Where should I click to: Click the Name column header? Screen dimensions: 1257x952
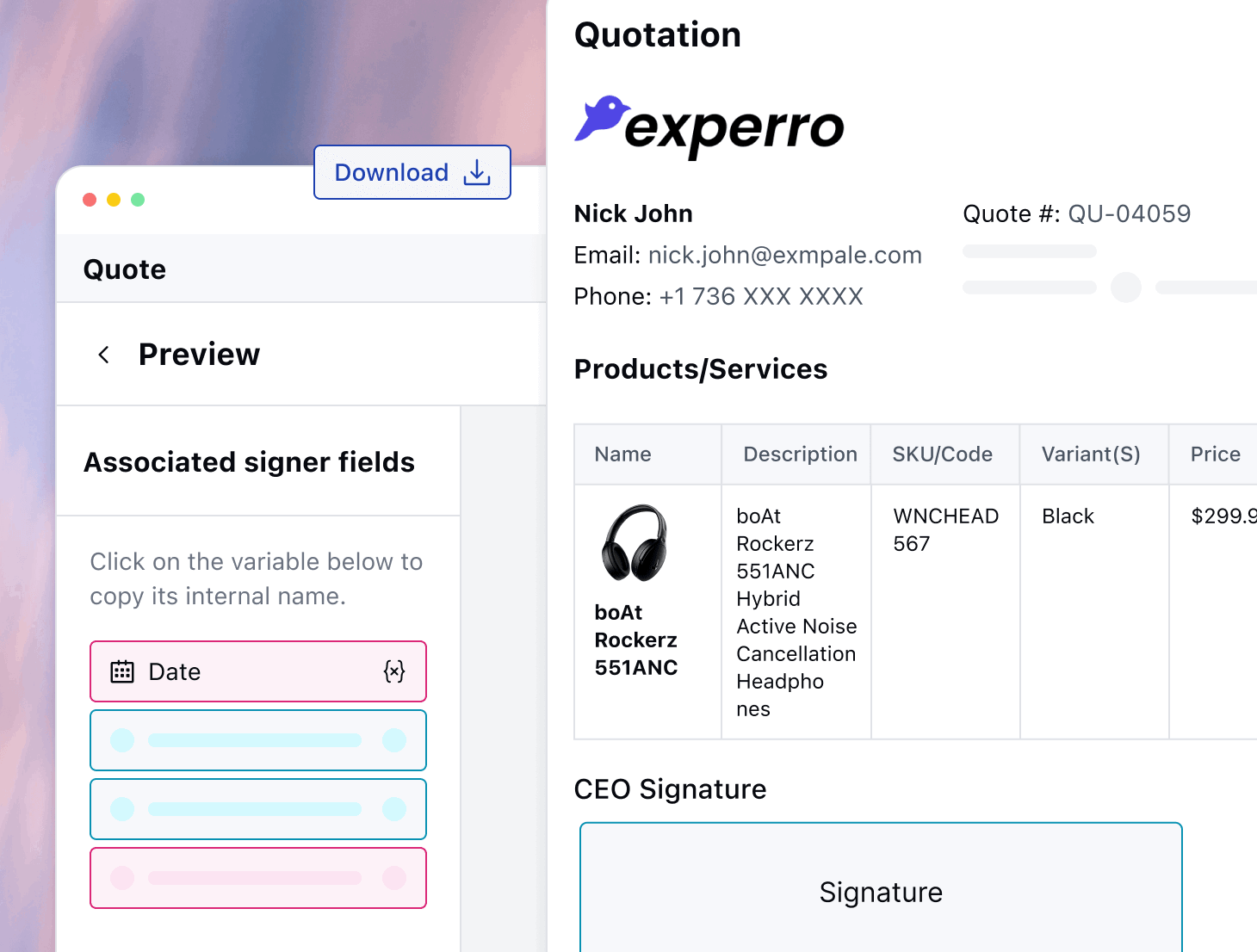(622, 454)
